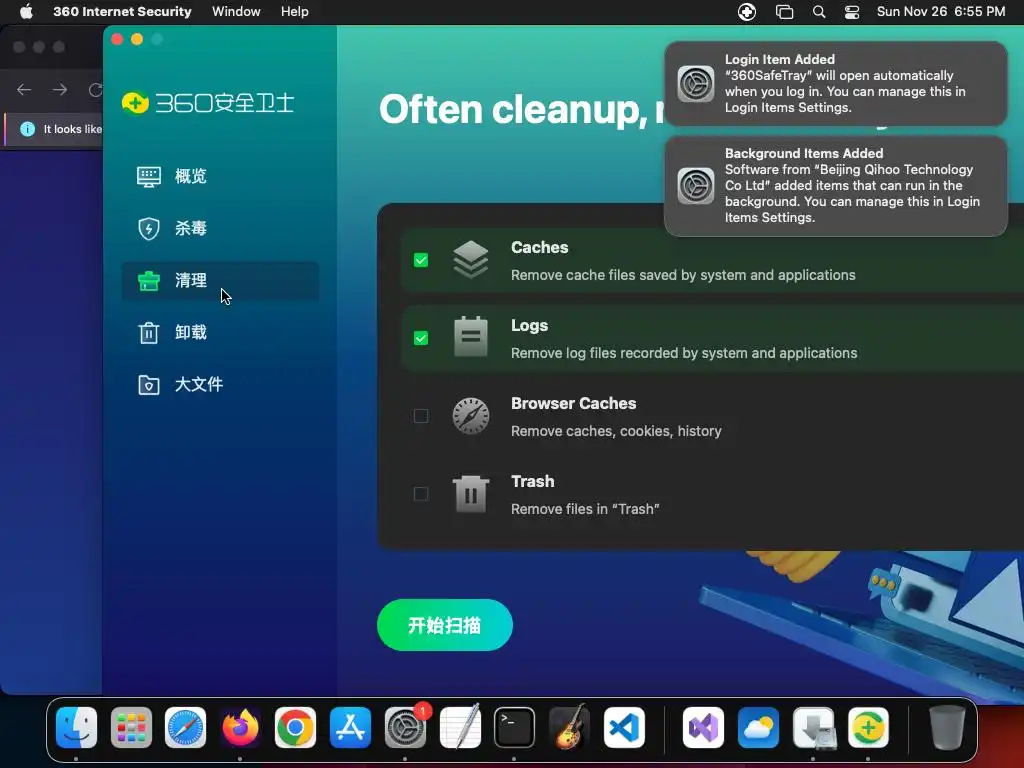1024x768 pixels.
Task: Click the folder icon beside 大文件
Action: click(149, 385)
